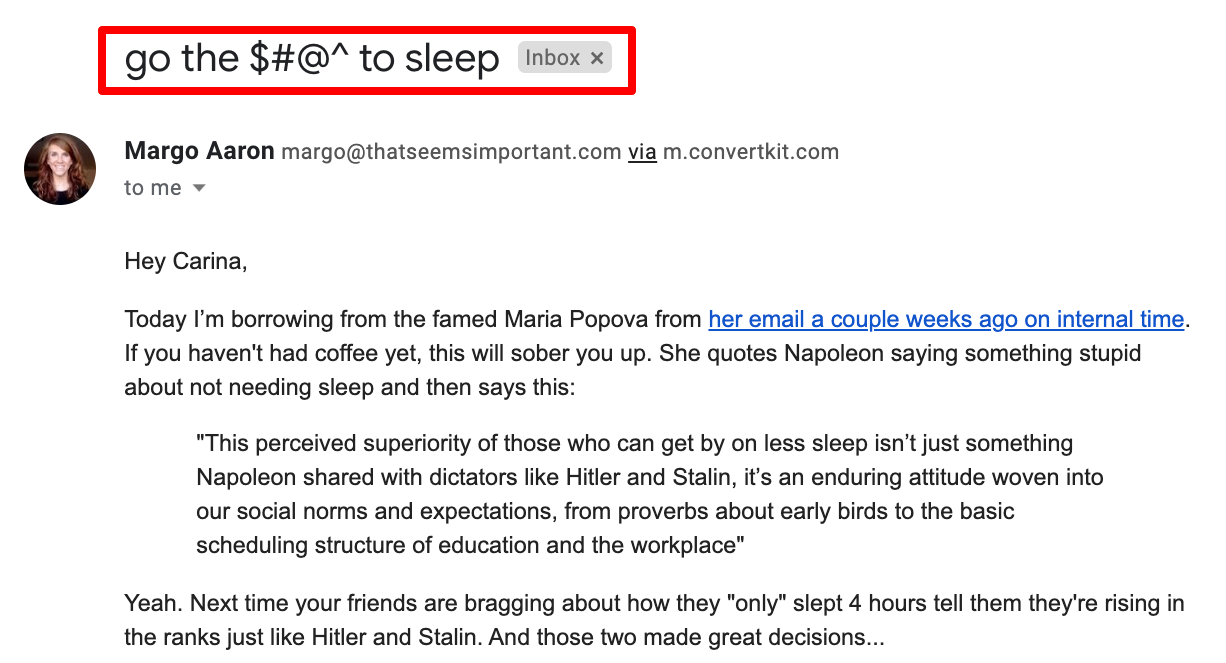Open Margo Aaron's profile photo
Viewport: 1226px width, 663px height.
click(x=60, y=169)
